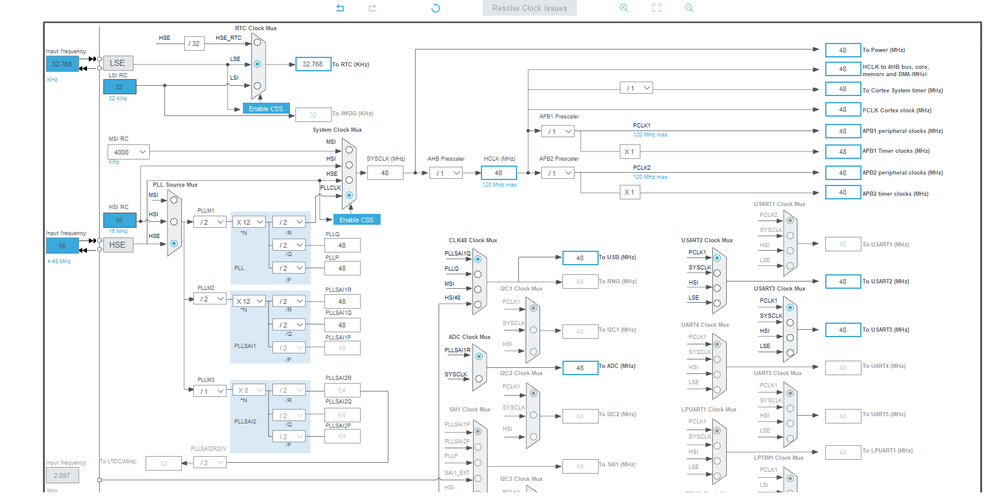Select HSI in System Clock Mux
Viewport: 998px width, 496px height.
point(349,164)
